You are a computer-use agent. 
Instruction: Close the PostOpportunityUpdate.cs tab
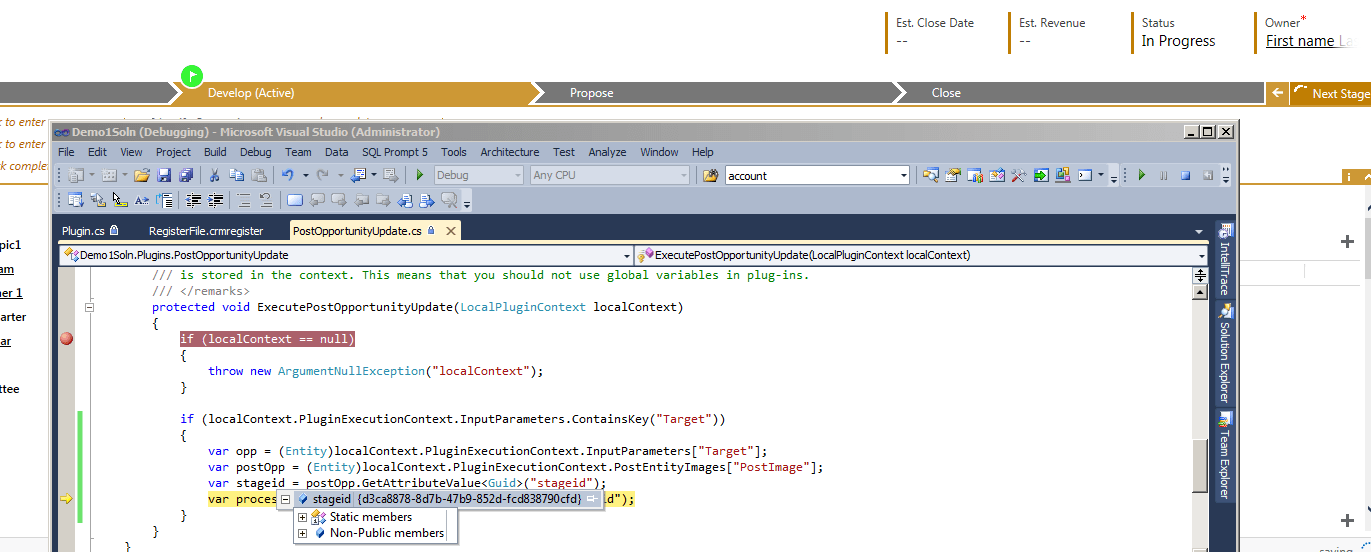pos(450,231)
